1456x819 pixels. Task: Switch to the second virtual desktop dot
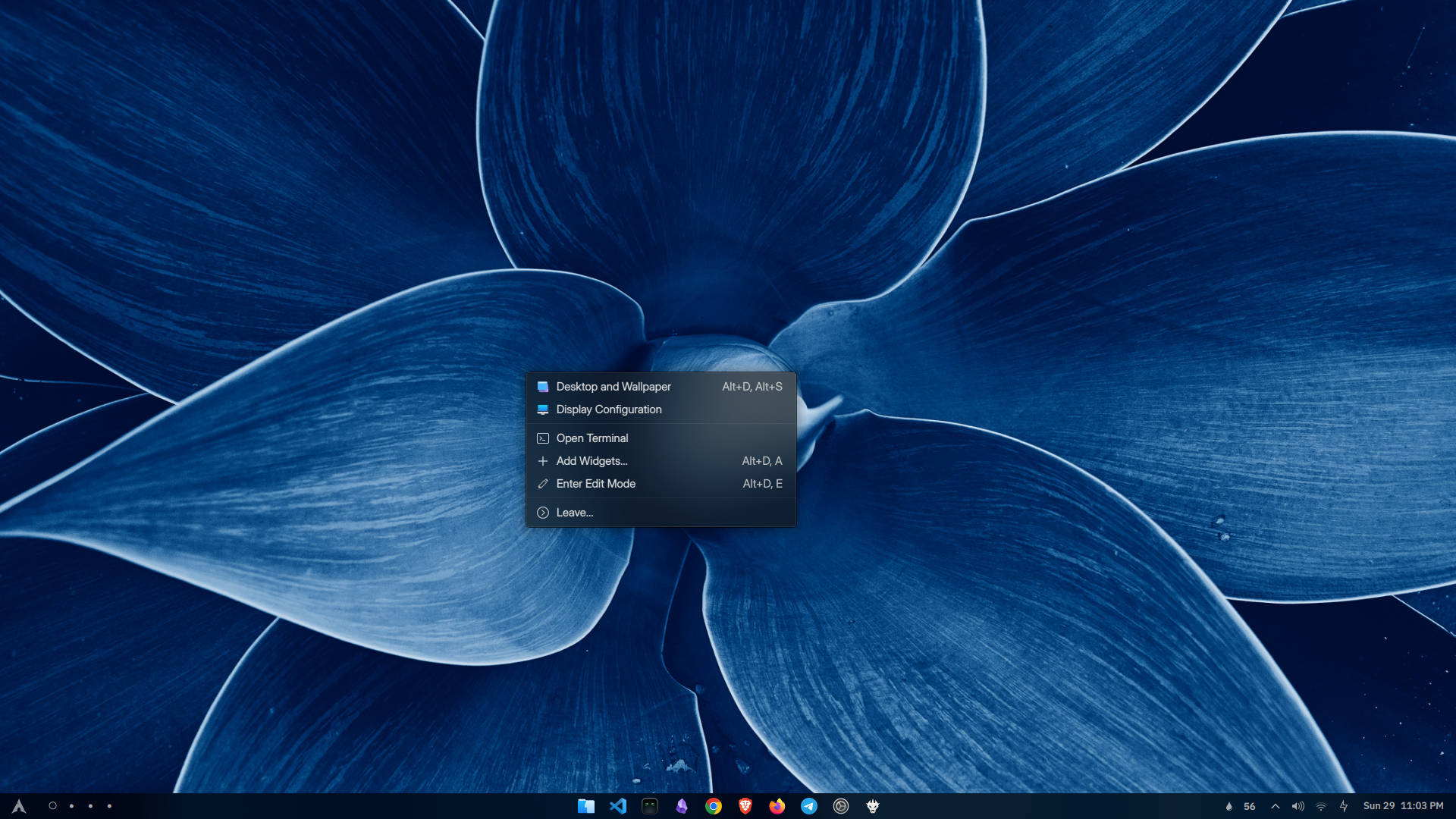tap(71, 806)
